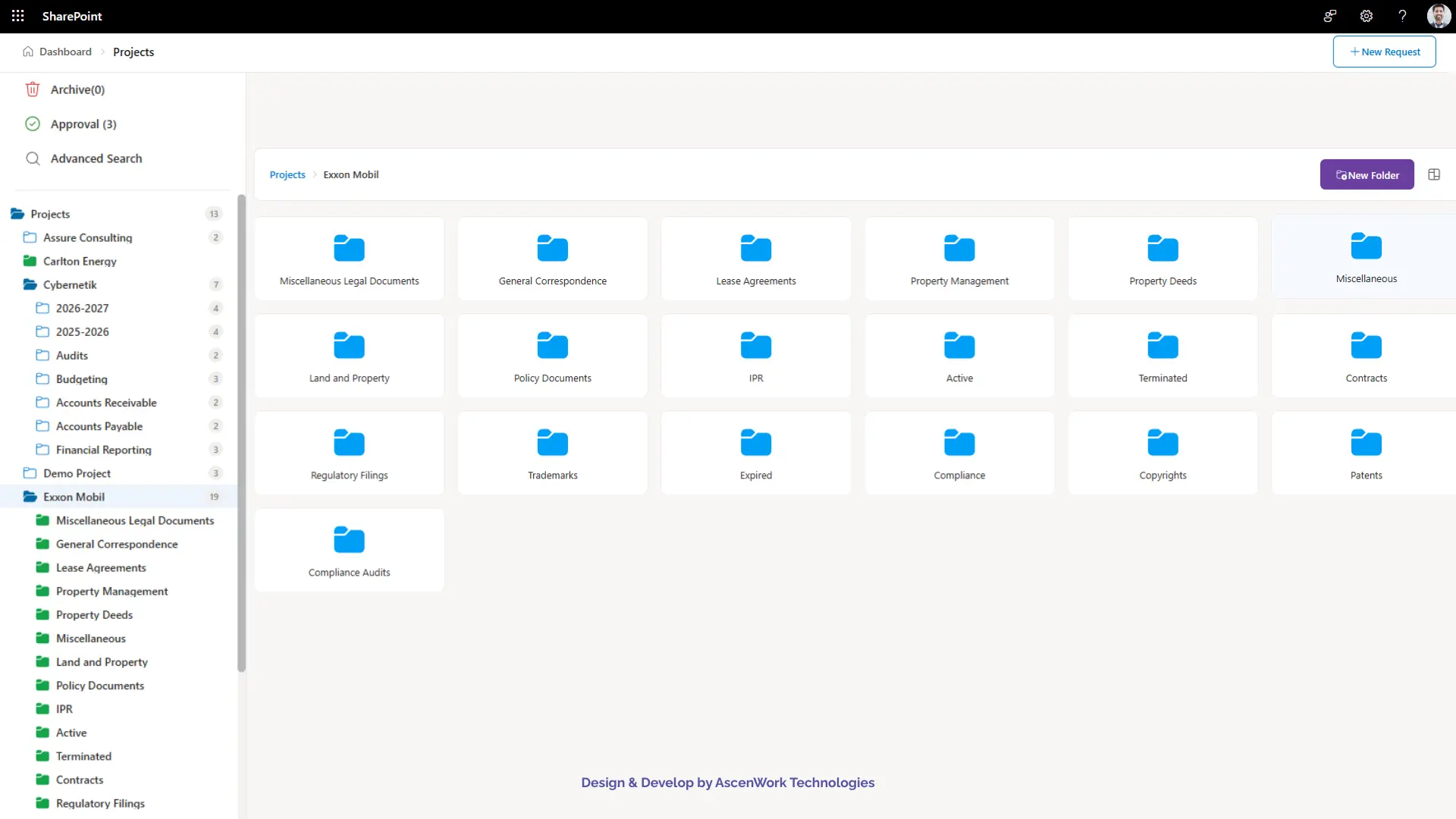Collapse the Cybernetik tree folder
1456x819 pixels.
[30, 284]
